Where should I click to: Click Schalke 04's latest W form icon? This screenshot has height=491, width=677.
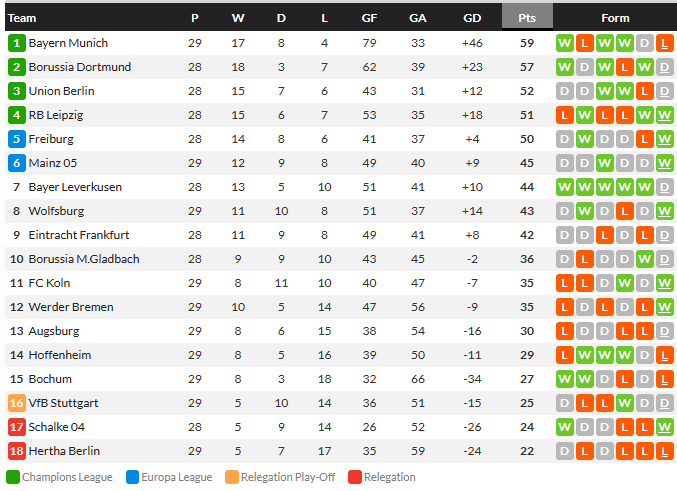point(664,427)
